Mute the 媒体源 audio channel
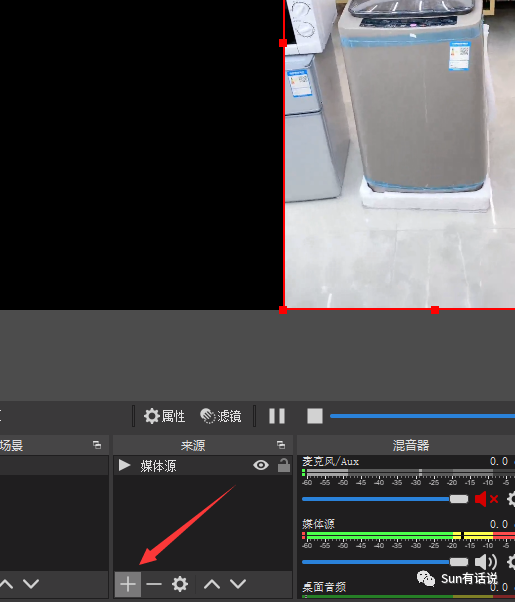The image size is (515, 602). [486, 562]
